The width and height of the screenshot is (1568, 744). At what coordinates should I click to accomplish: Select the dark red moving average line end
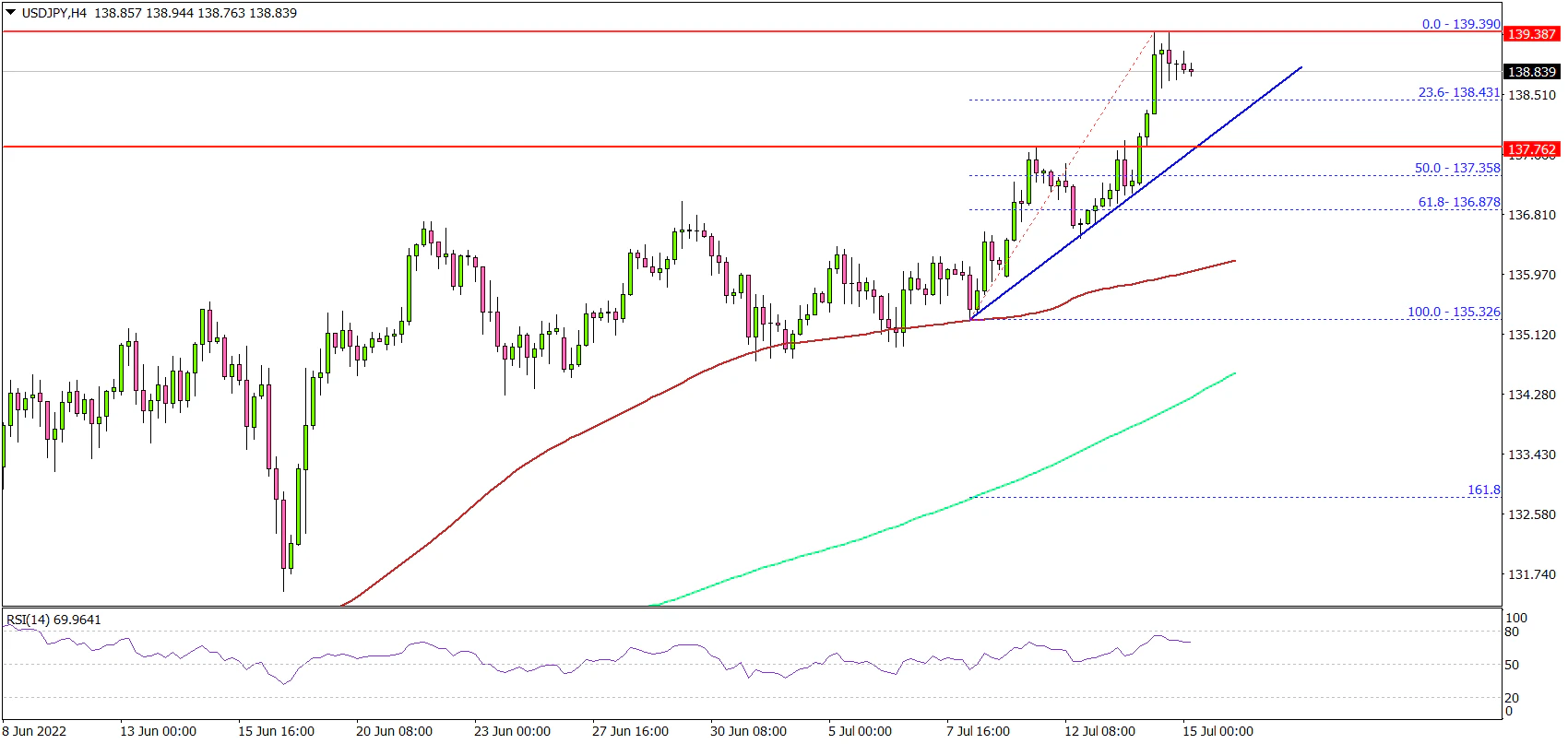tap(1234, 261)
